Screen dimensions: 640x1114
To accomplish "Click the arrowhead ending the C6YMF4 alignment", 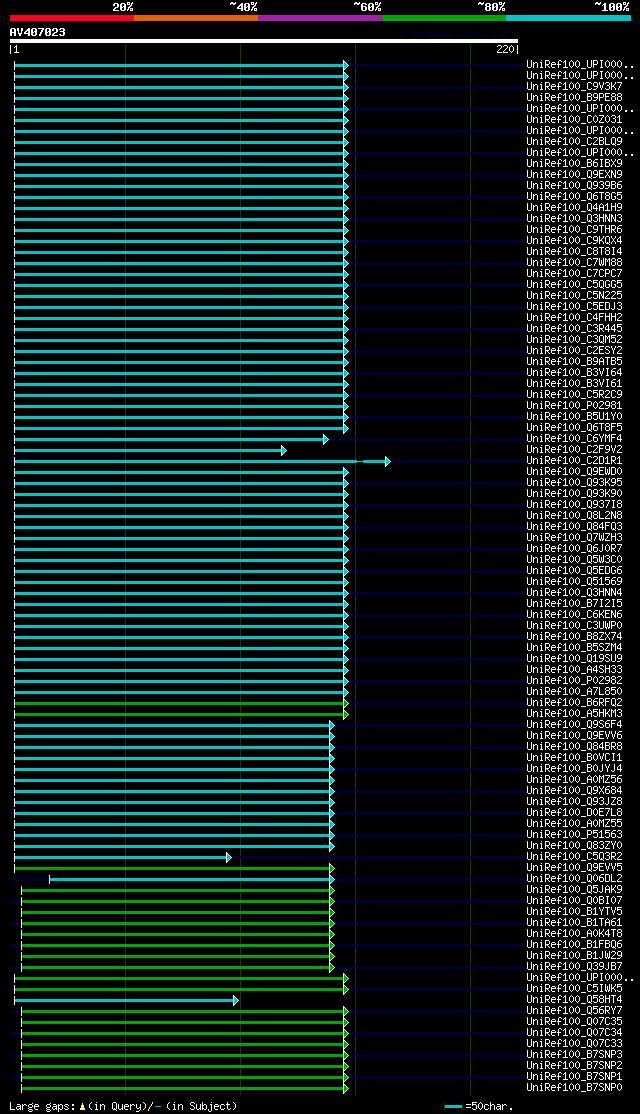I will [x=326, y=440].
